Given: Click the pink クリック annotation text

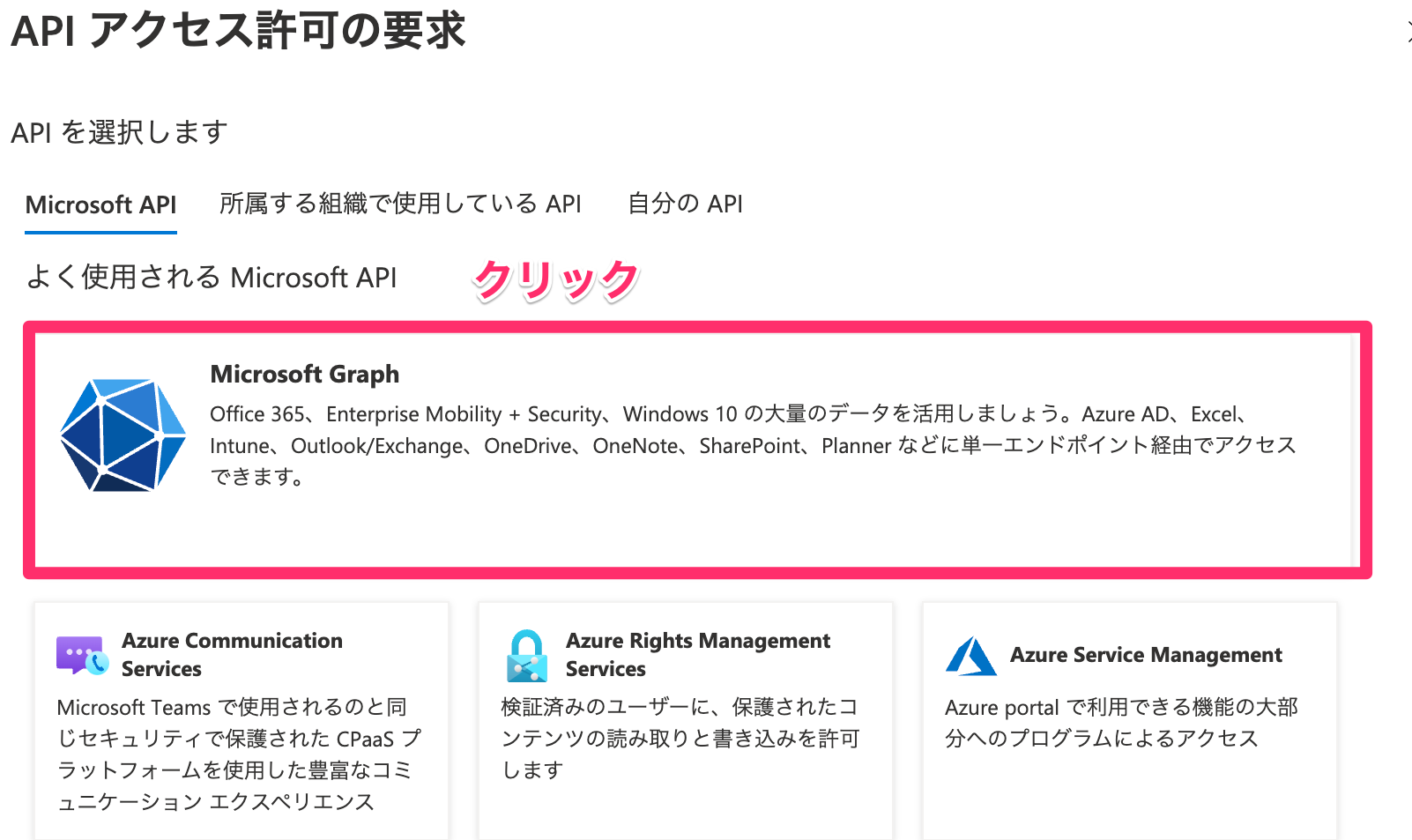Looking at the screenshot, I should [555, 280].
